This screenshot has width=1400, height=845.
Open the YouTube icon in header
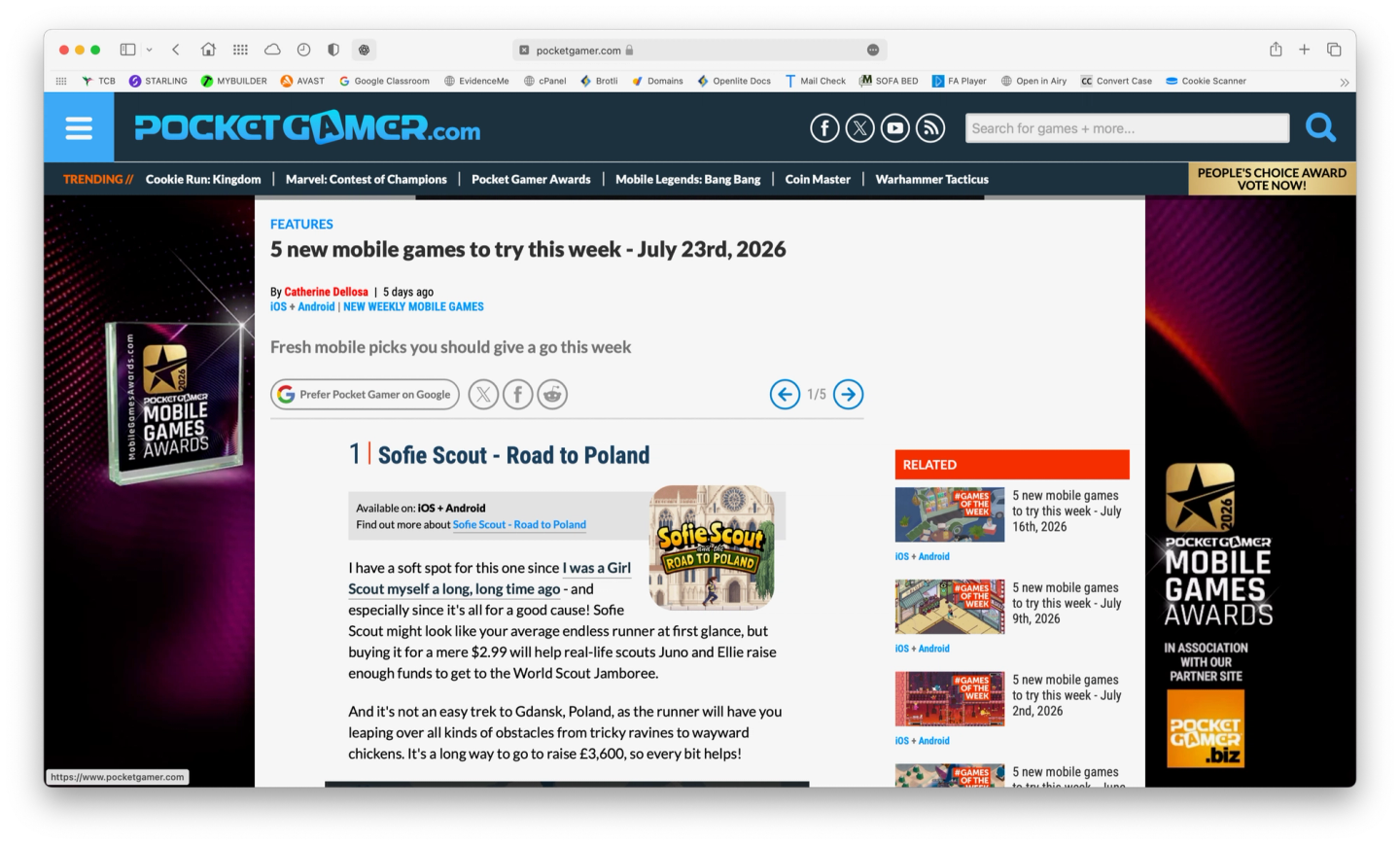point(894,127)
